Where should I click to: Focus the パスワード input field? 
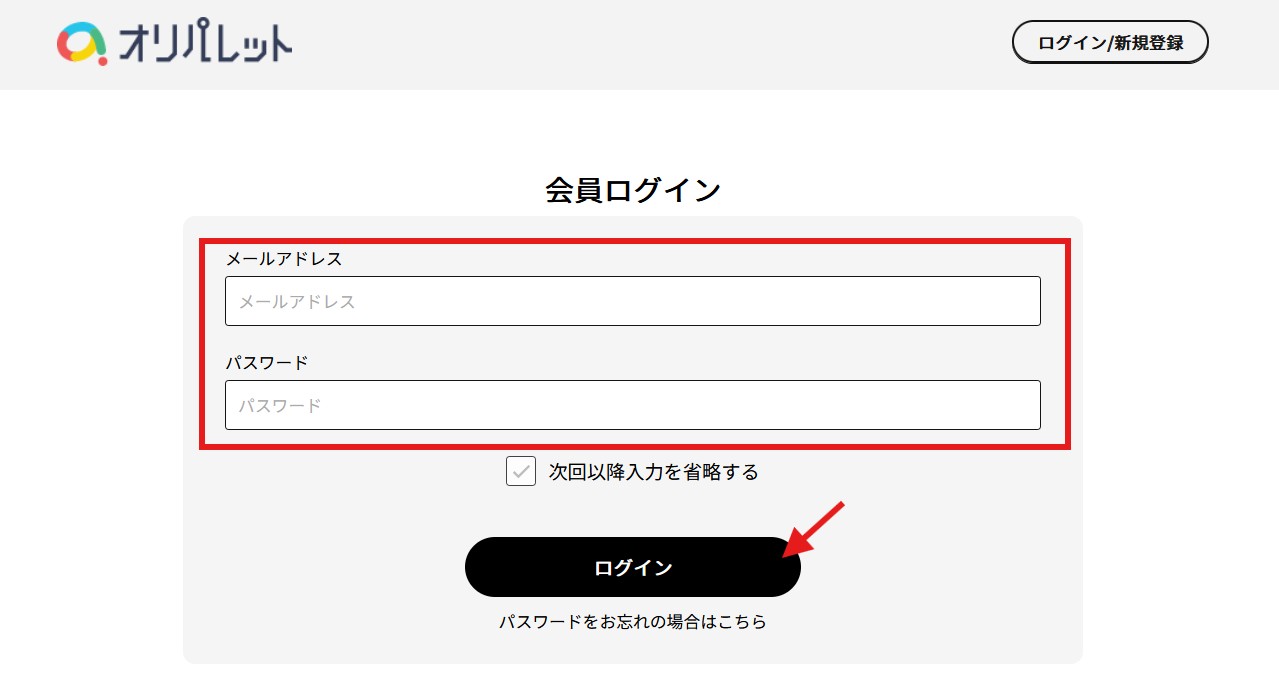[x=632, y=405]
